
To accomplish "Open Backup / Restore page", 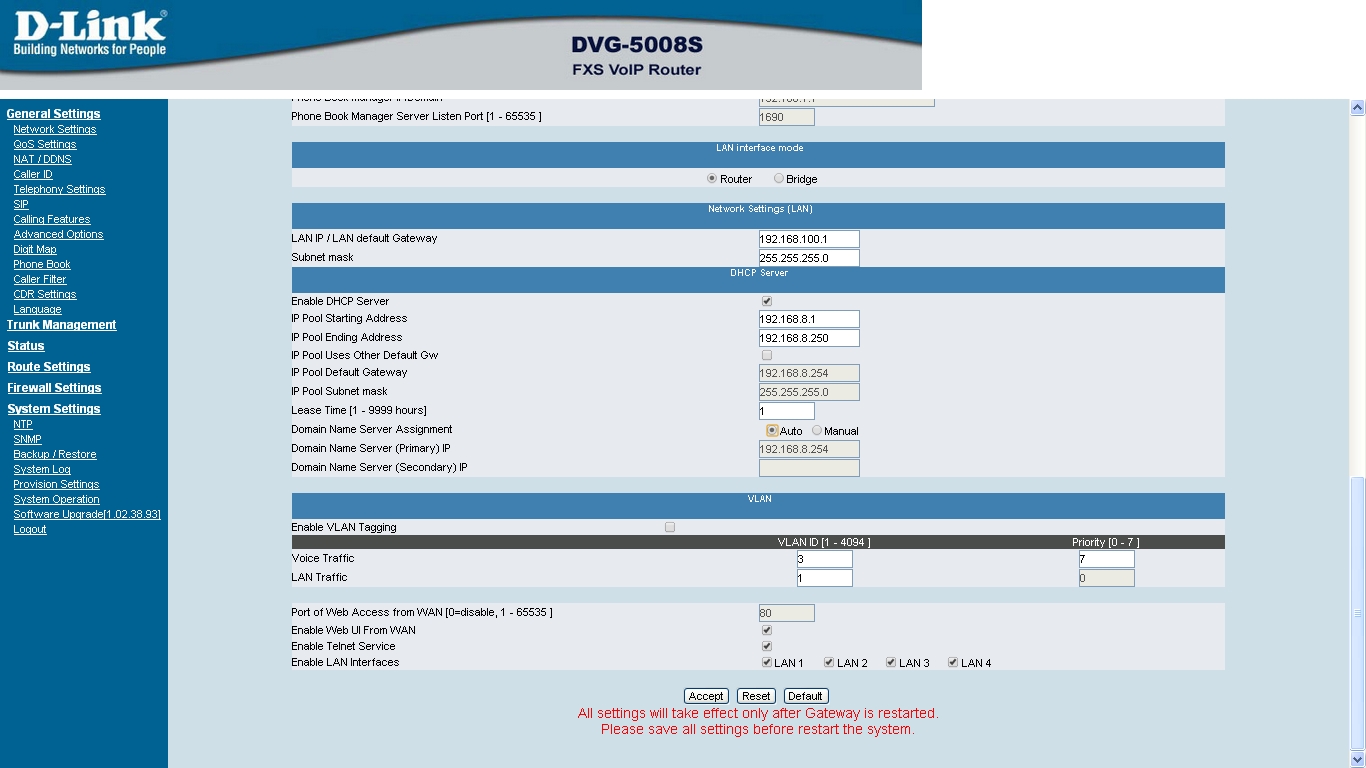I will 55,454.
